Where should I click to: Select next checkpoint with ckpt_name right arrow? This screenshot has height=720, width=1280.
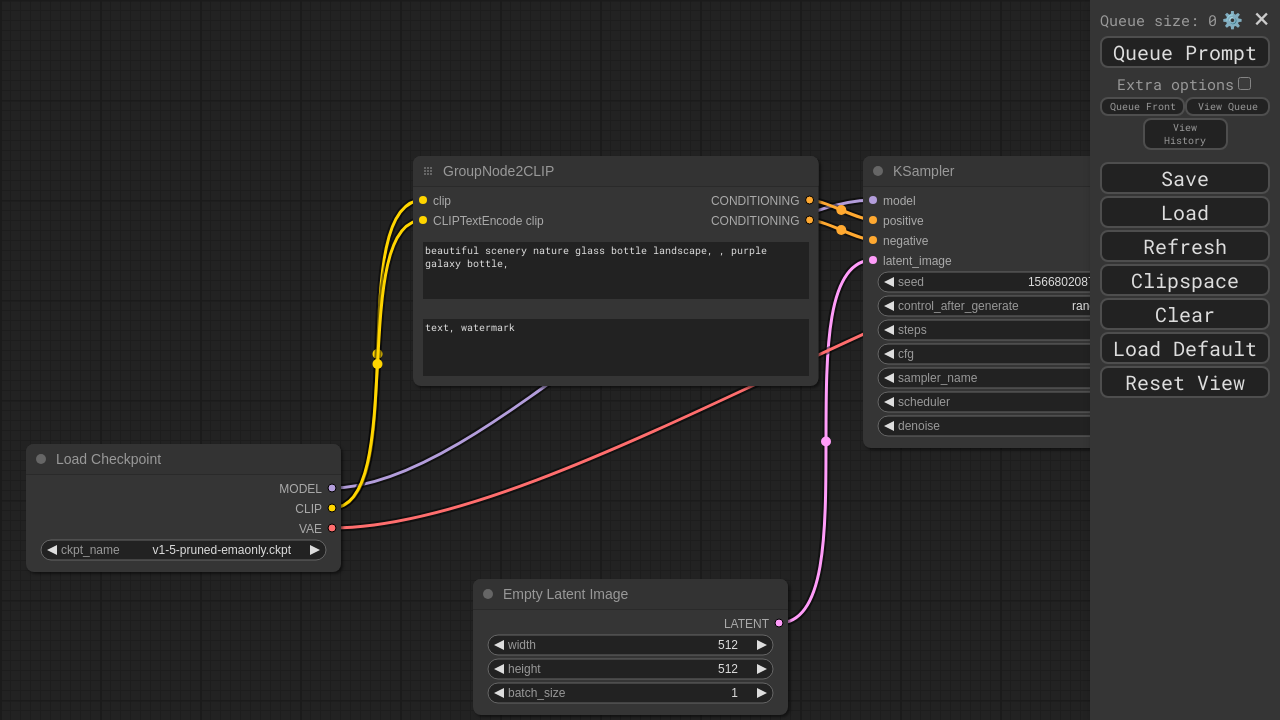(315, 550)
